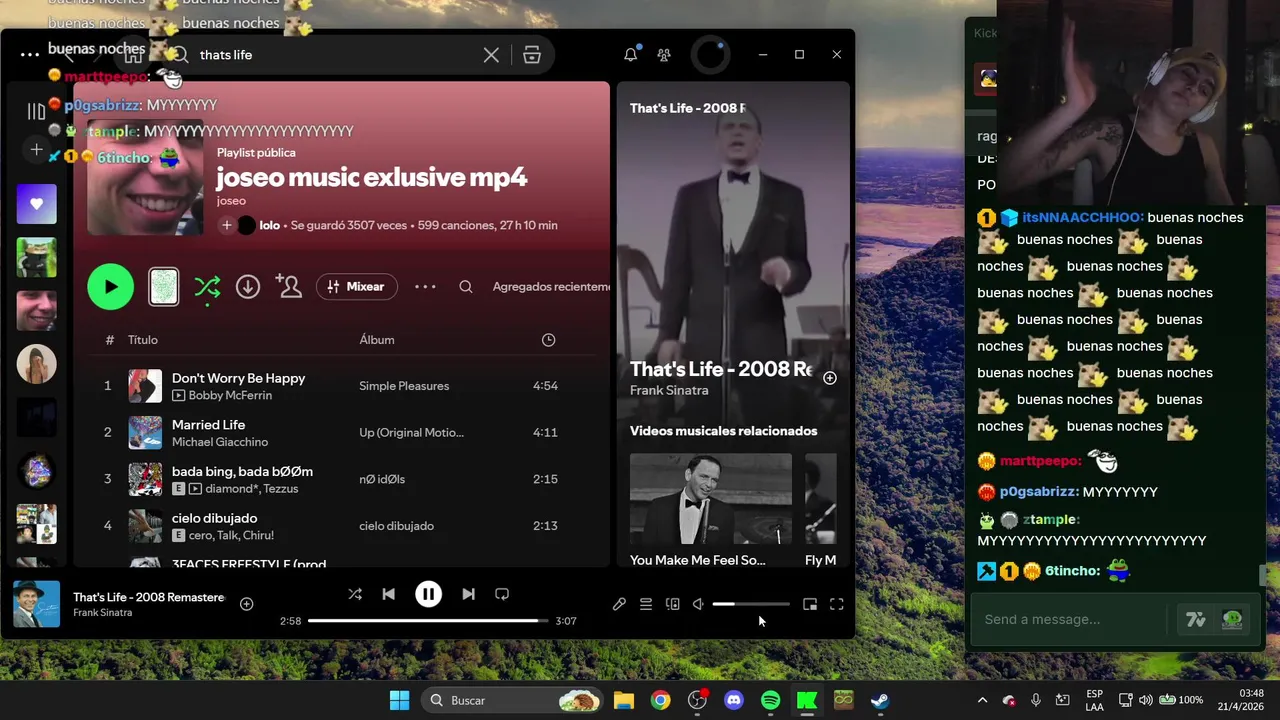Play the joseo music exlusive mp4 playlist
Viewport: 1280px width, 720px height.
pos(110,287)
